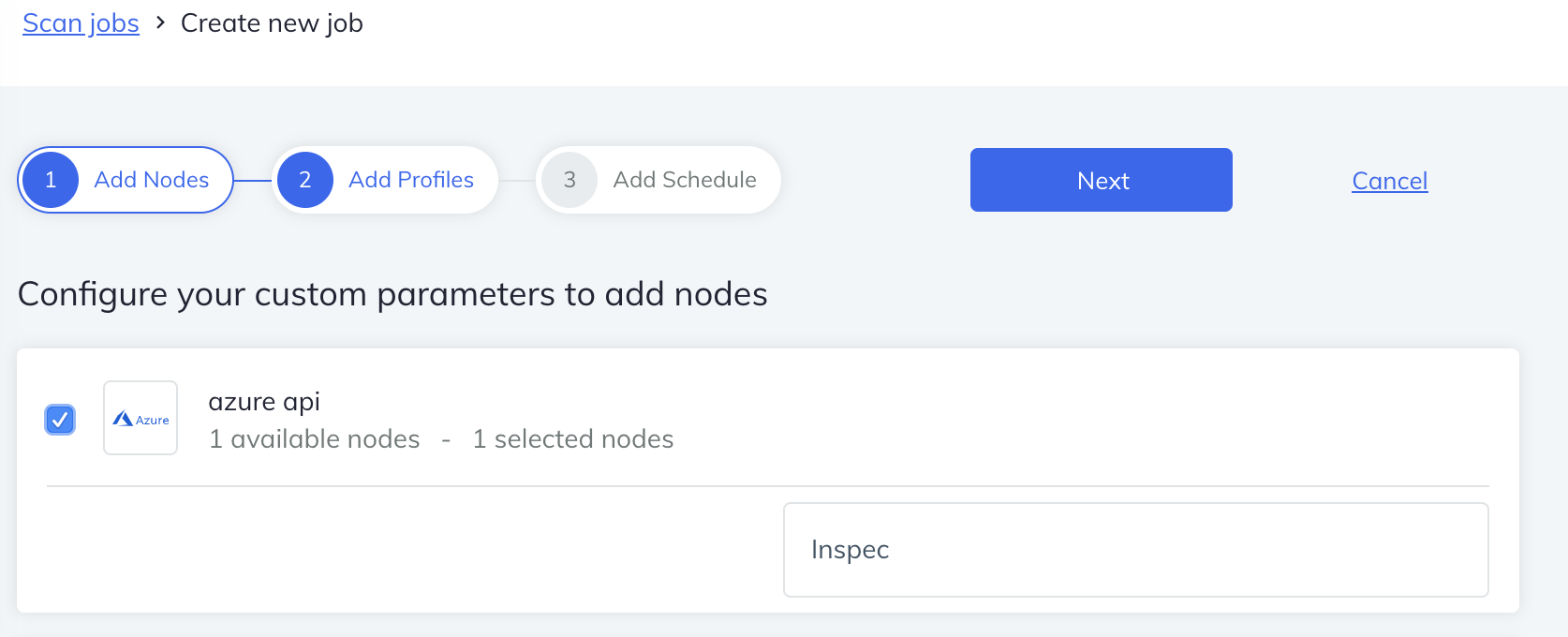Click the Configure your custom parameters heading
This screenshot has height=637, width=1568.
pos(392,294)
